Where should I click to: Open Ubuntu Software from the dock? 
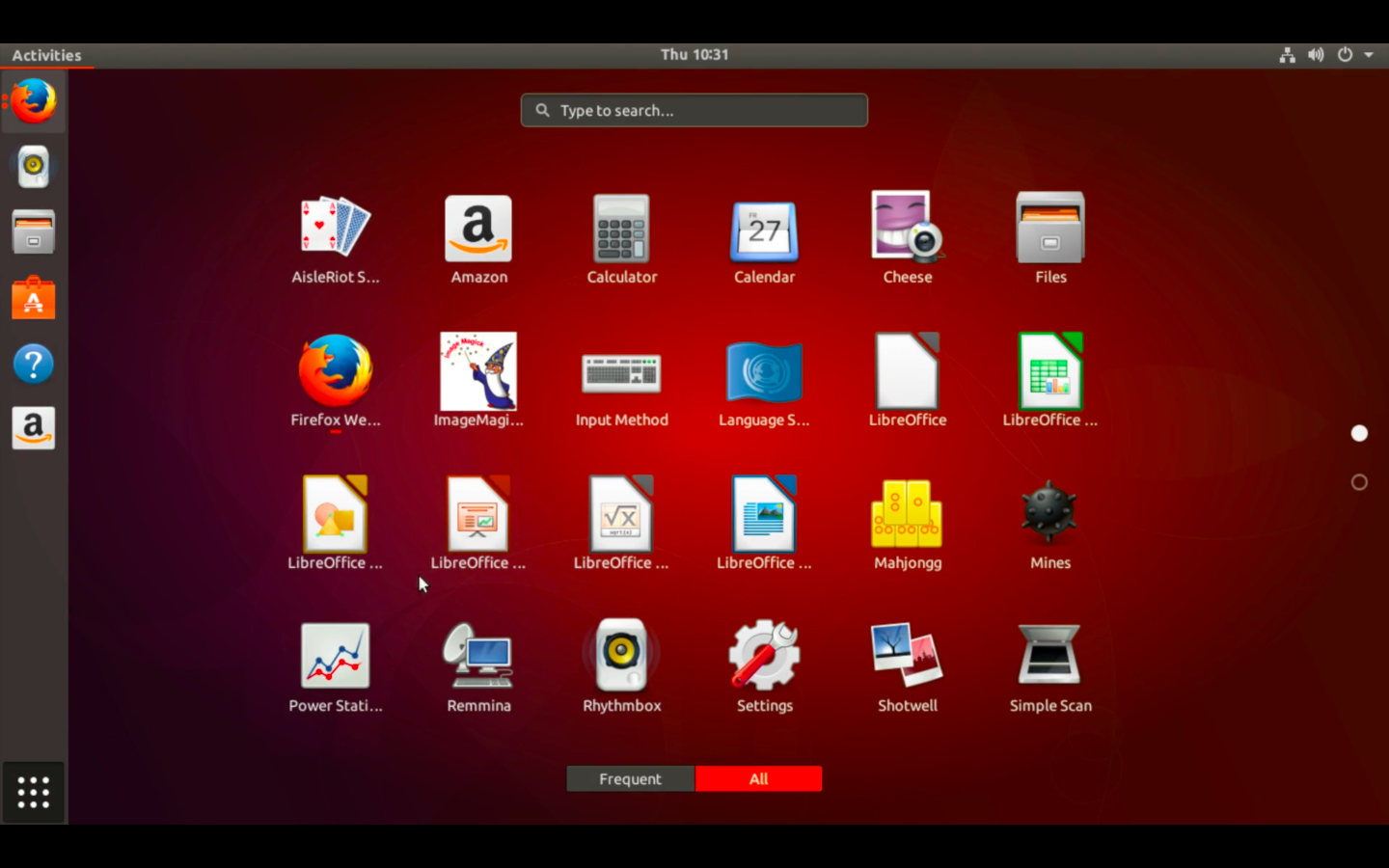(33, 297)
